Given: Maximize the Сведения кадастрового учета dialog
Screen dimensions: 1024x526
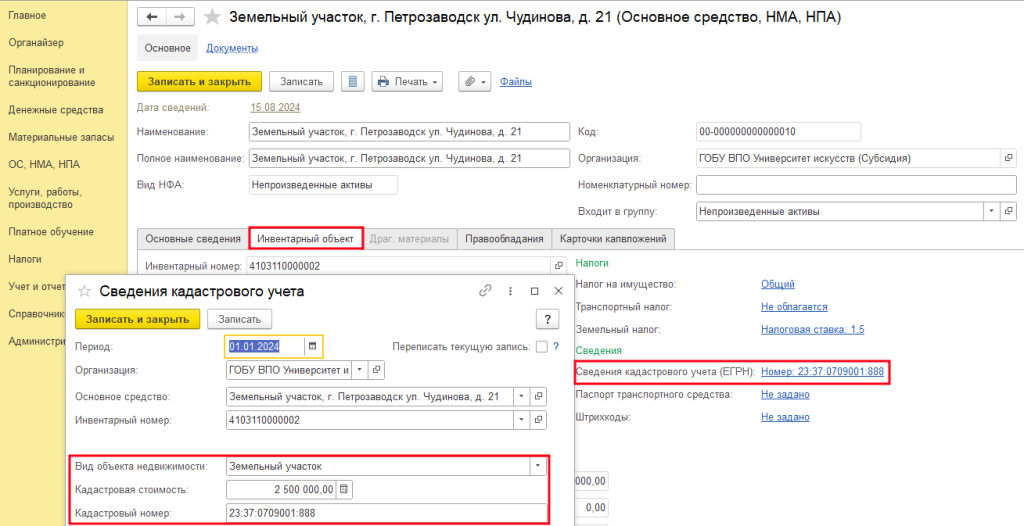Looking at the screenshot, I should click(x=534, y=291).
